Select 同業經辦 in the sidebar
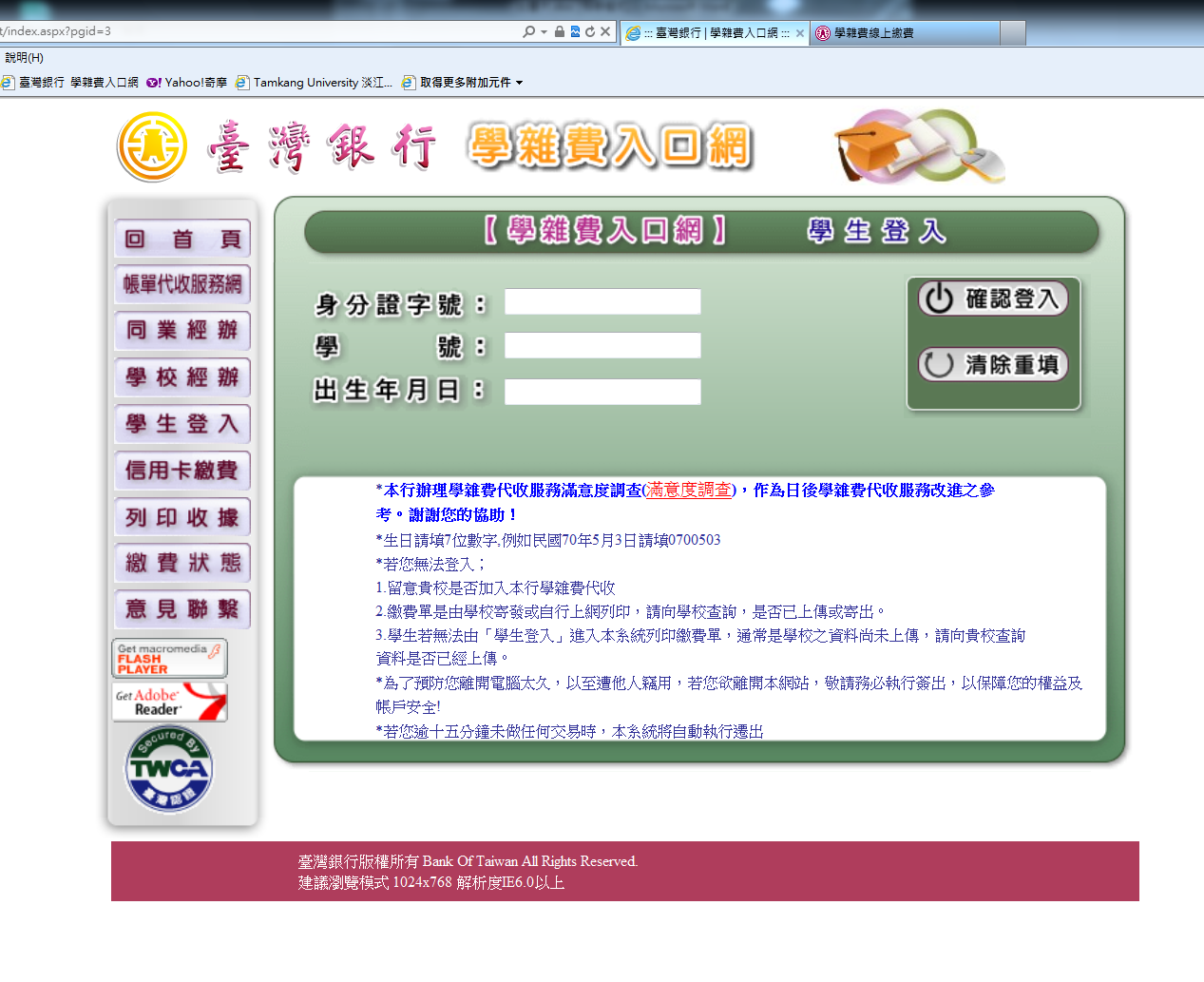The width and height of the screenshot is (1204, 982). pyautogui.click(x=182, y=331)
